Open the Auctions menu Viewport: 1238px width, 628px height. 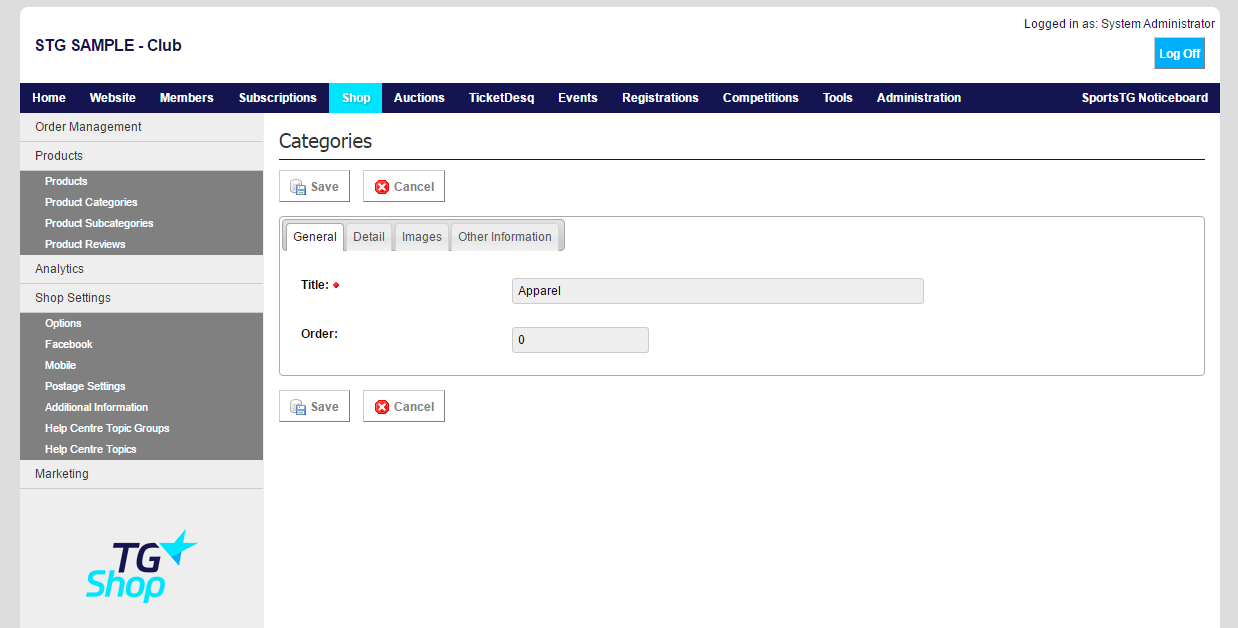pos(419,98)
